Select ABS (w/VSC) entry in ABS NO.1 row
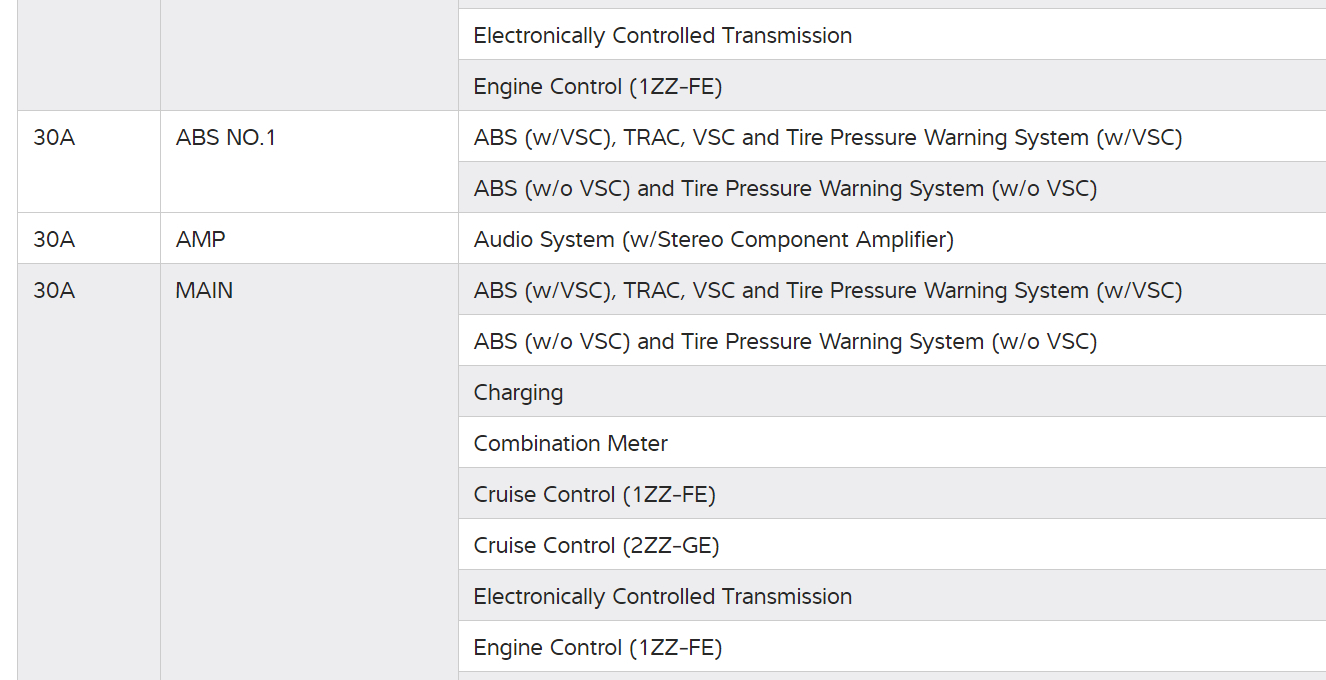Image resolution: width=1326 pixels, height=680 pixels. tap(827, 138)
